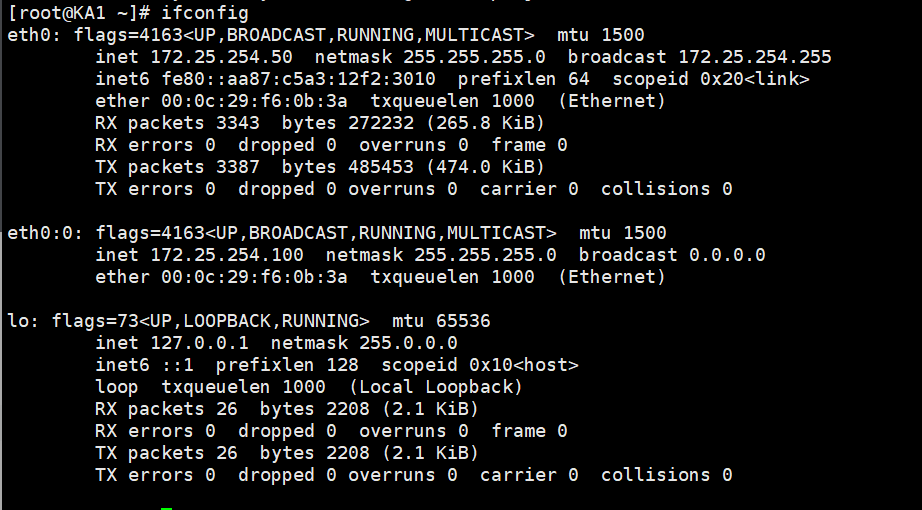Click 'bytes 485453' value
Screen dimensions: 922x510
[x=348, y=167]
